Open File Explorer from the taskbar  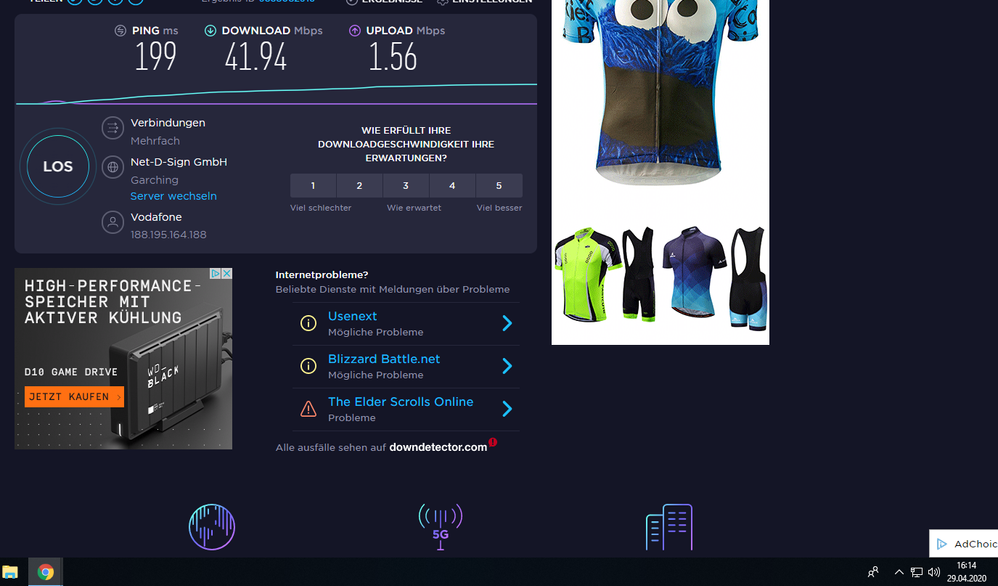click(10, 572)
